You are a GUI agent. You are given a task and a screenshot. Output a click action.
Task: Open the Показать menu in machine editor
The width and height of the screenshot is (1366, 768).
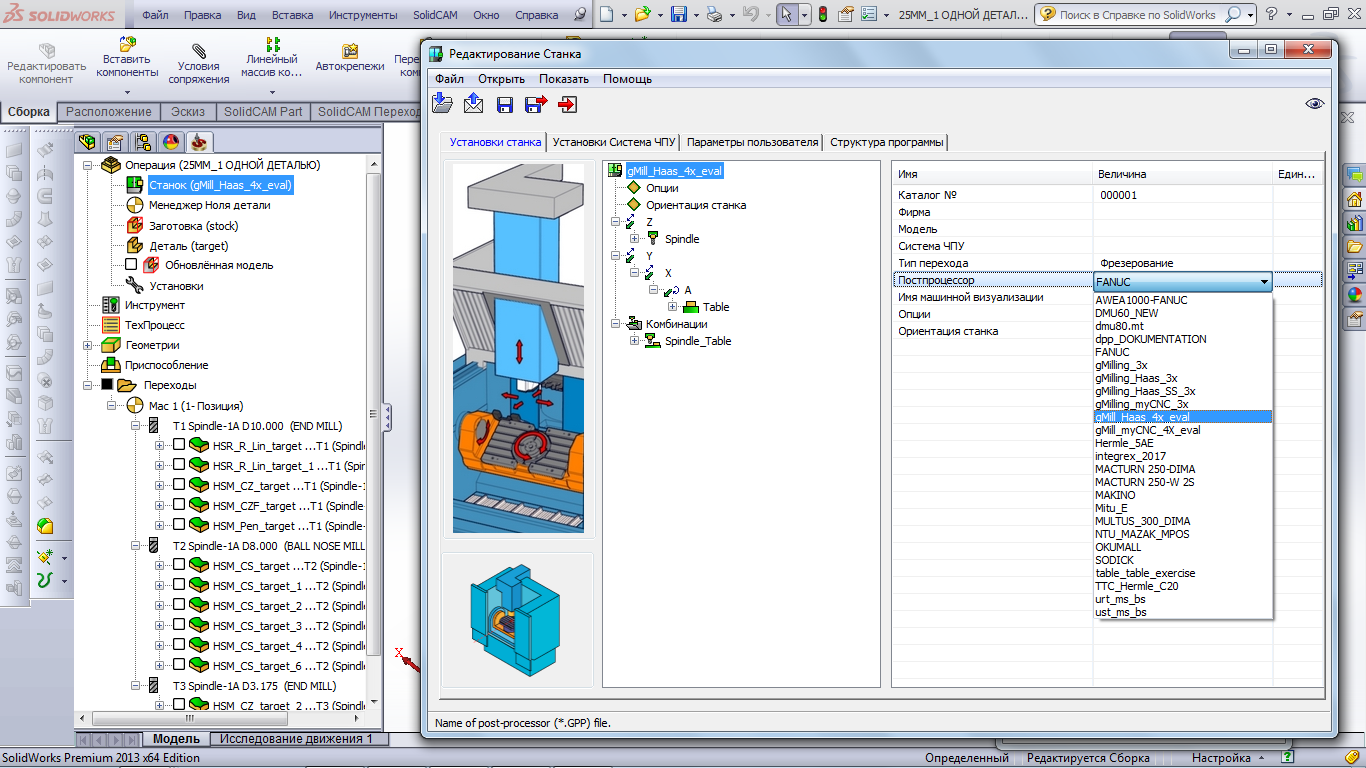coord(563,79)
